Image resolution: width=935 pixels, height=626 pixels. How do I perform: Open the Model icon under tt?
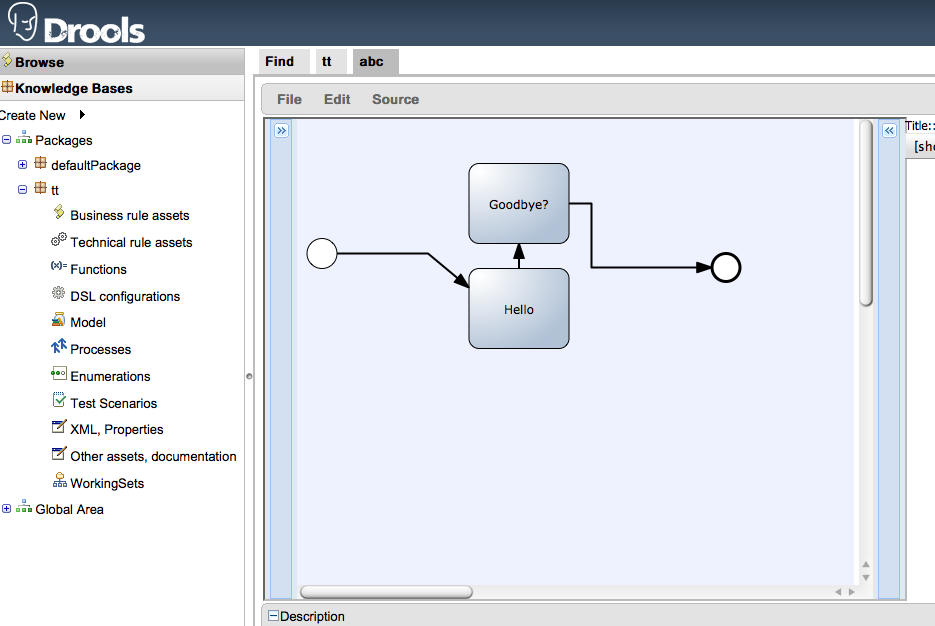(59, 321)
